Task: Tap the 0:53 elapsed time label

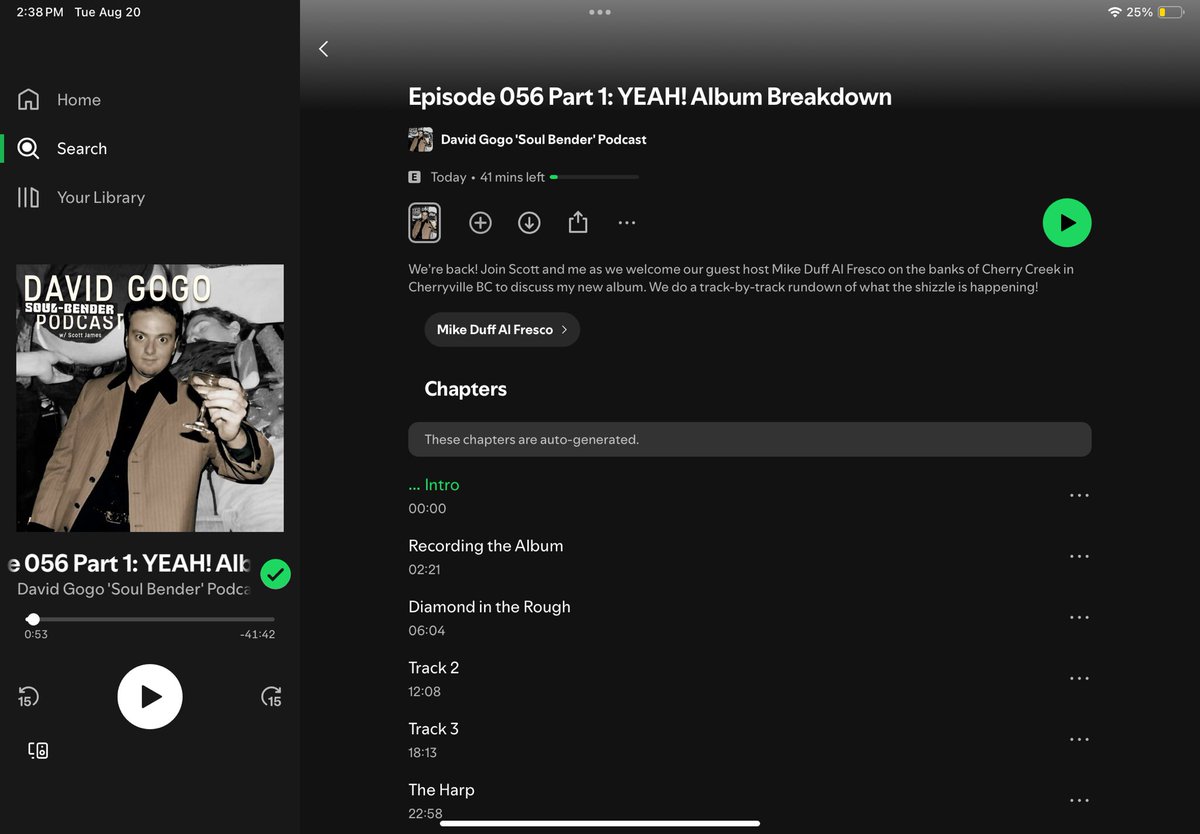Action: [36, 634]
